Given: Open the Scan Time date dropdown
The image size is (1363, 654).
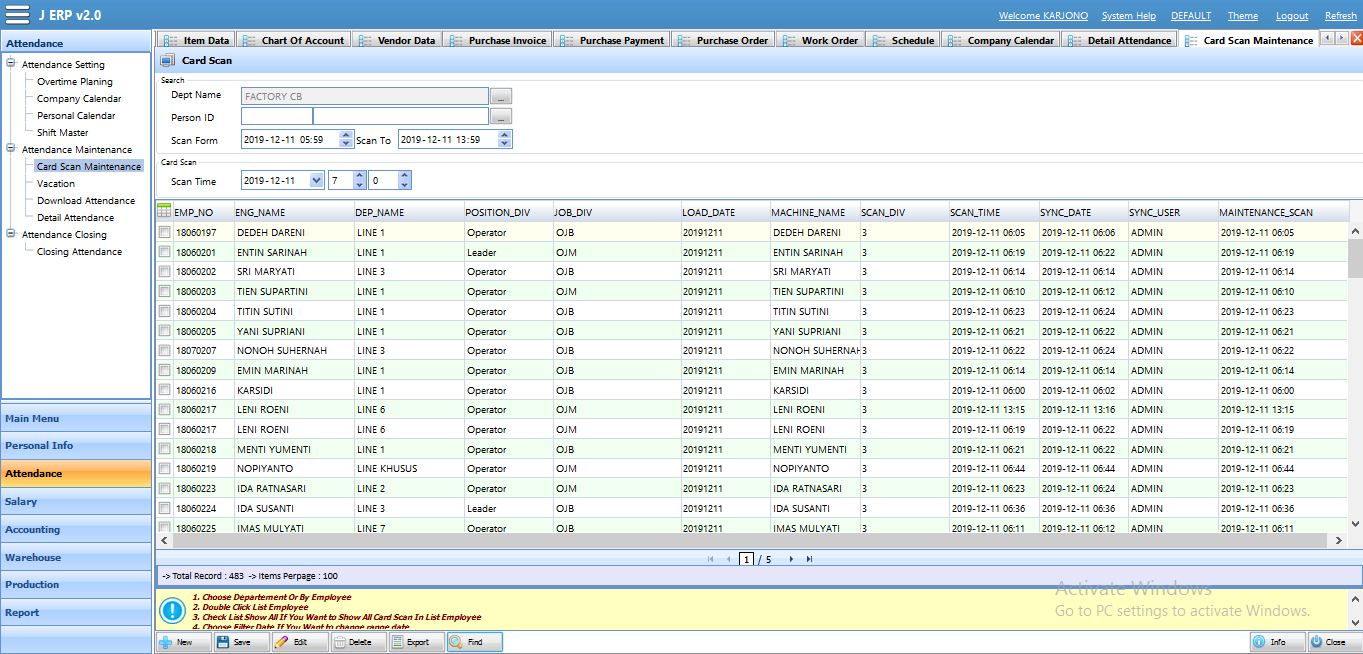Looking at the screenshot, I should point(317,181).
